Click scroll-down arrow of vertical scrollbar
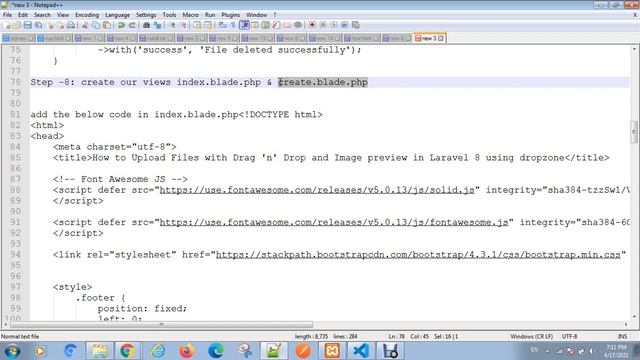 tap(634, 316)
